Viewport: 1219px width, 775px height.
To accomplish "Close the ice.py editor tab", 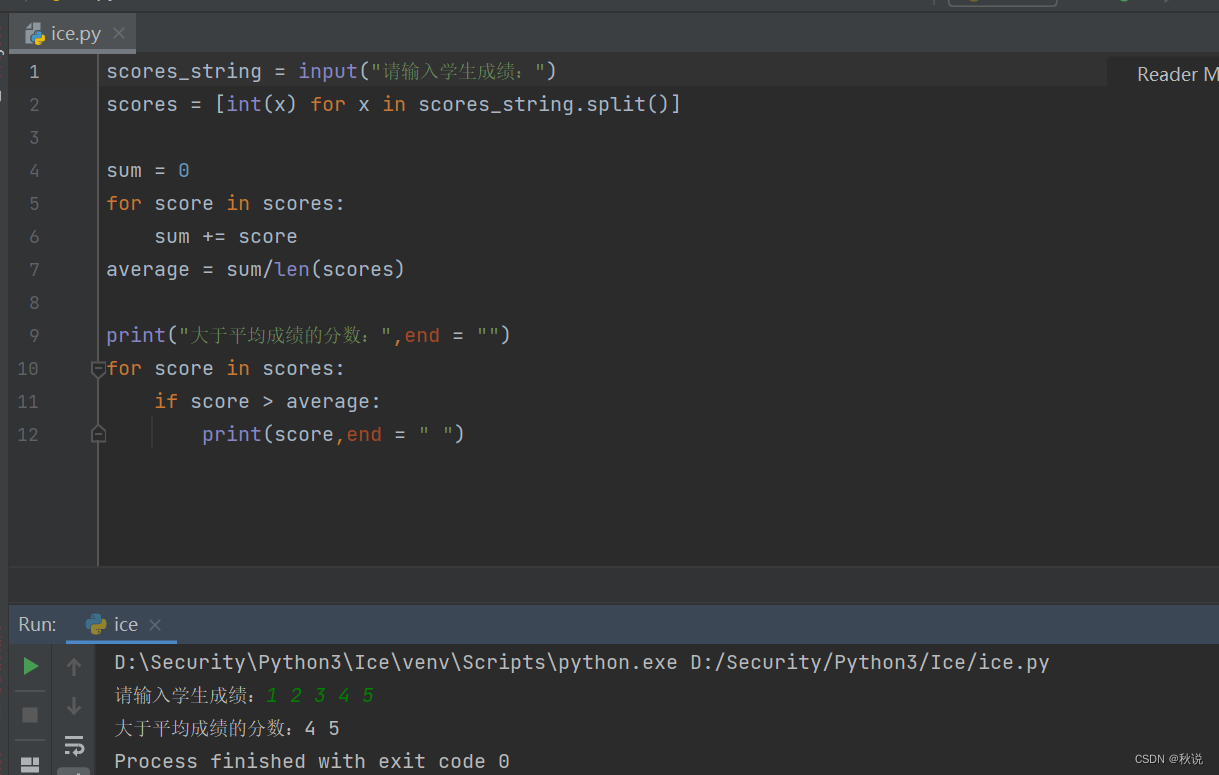I will [x=119, y=33].
